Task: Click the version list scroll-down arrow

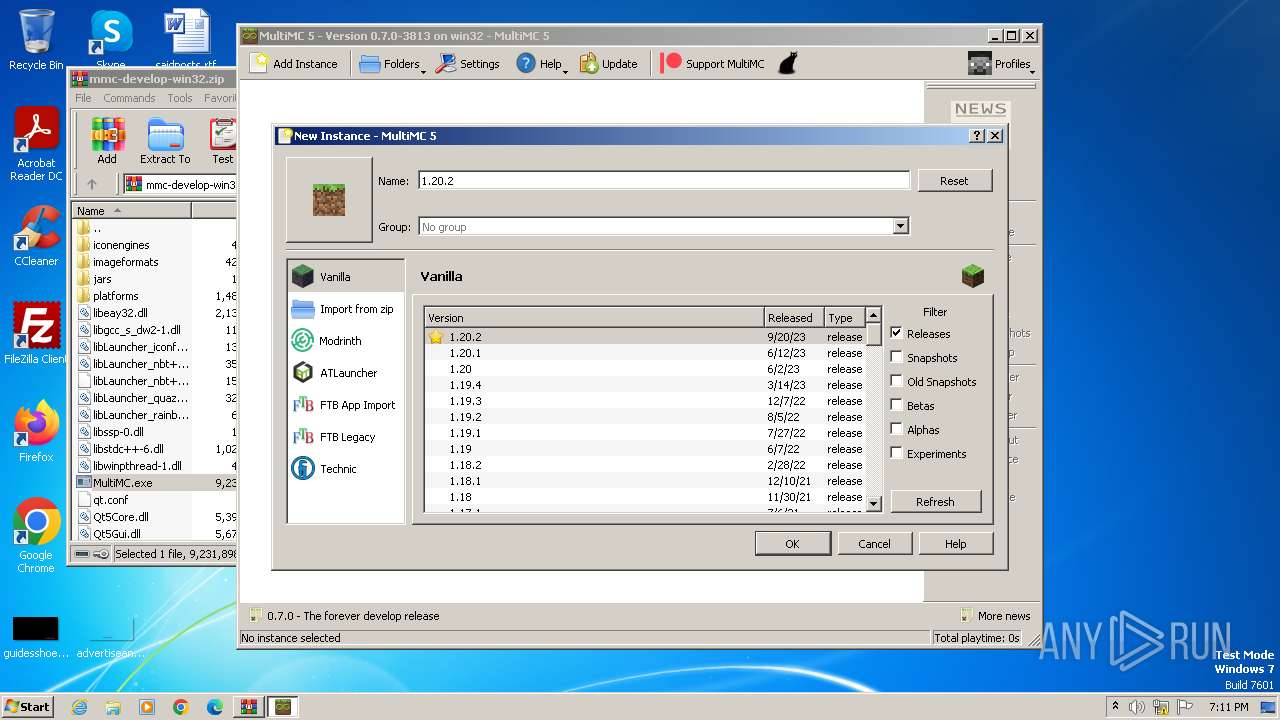Action: pyautogui.click(x=874, y=504)
